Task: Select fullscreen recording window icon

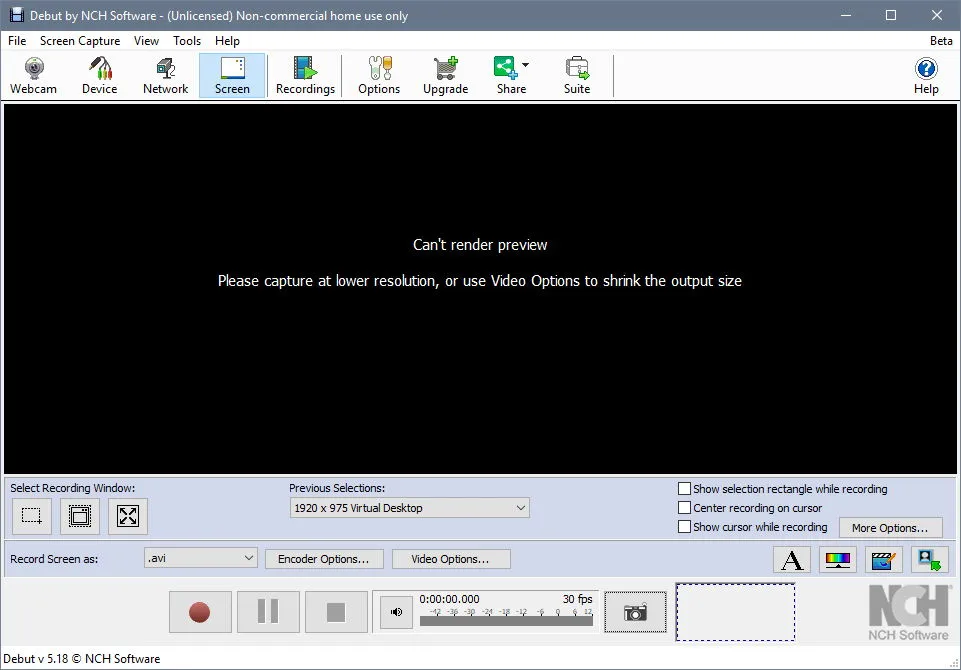Action: coord(127,516)
